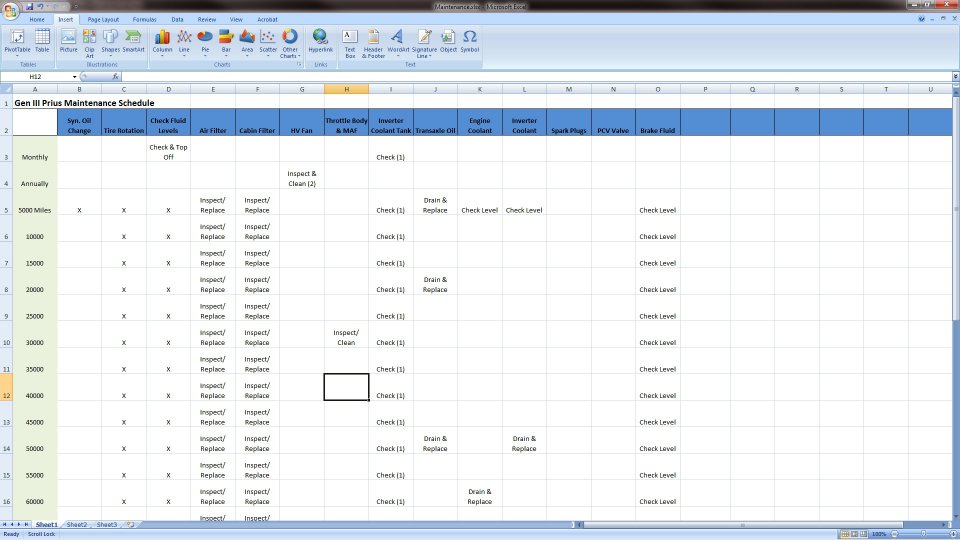Select the 'Brake Fluid' header cell
Screen dimensions: 960x540
pos(658,122)
